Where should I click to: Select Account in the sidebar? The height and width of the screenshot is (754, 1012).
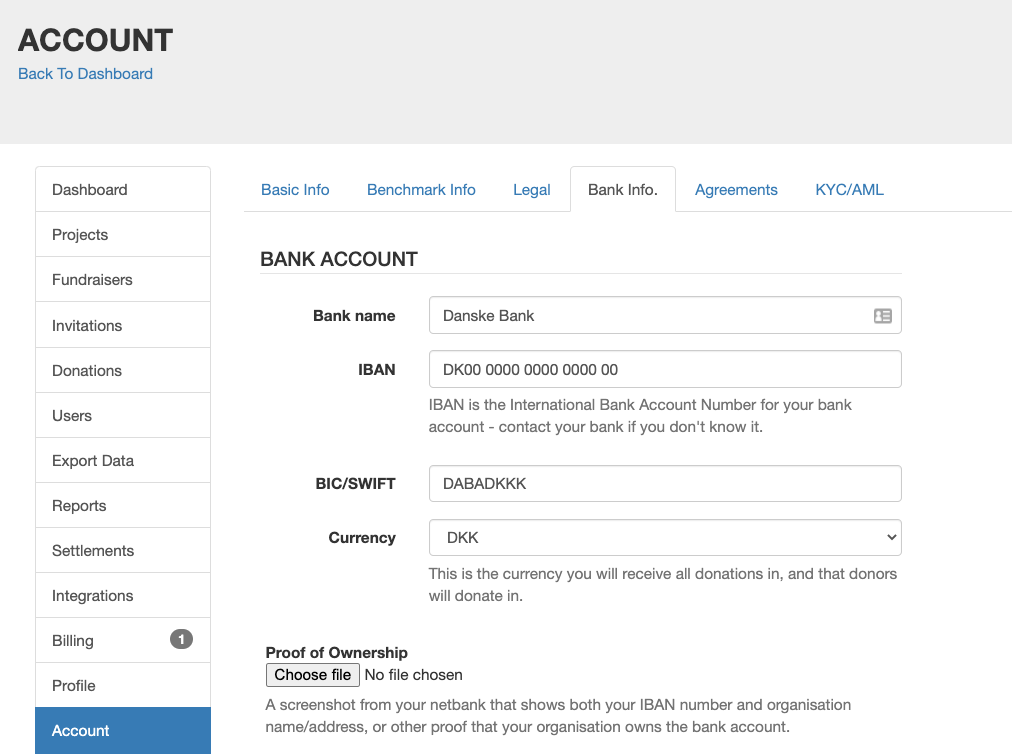pyautogui.click(x=123, y=731)
